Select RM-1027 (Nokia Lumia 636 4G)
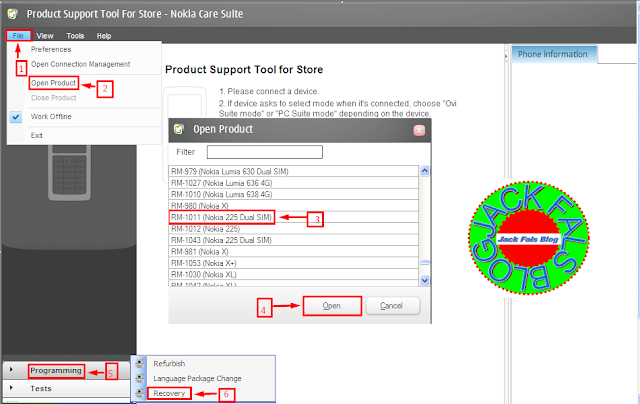Image resolution: width=640 pixels, height=404 pixels. 293,183
